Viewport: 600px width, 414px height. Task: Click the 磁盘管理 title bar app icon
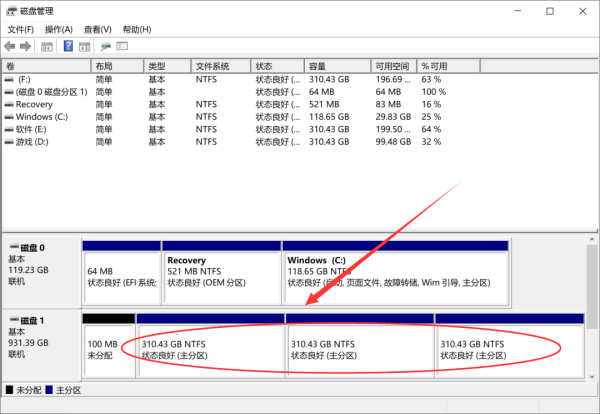[x=10, y=11]
